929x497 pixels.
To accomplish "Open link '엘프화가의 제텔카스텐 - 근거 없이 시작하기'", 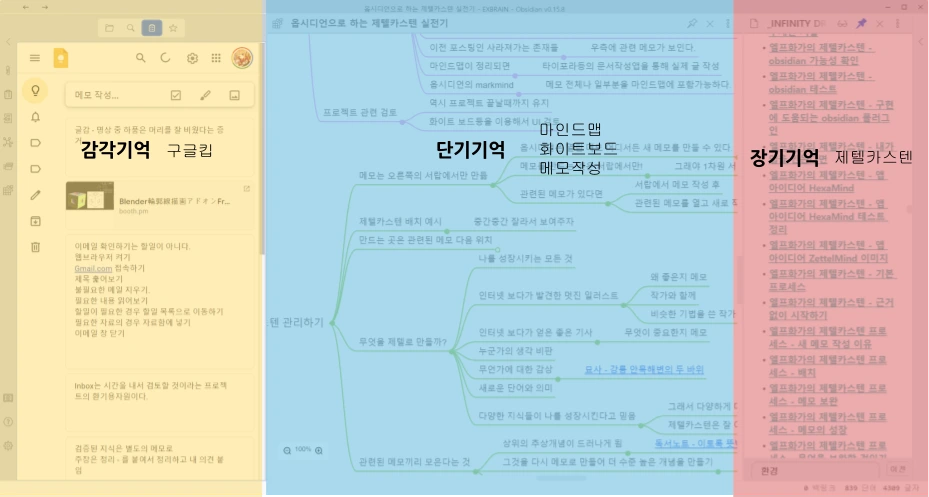I will [831, 309].
